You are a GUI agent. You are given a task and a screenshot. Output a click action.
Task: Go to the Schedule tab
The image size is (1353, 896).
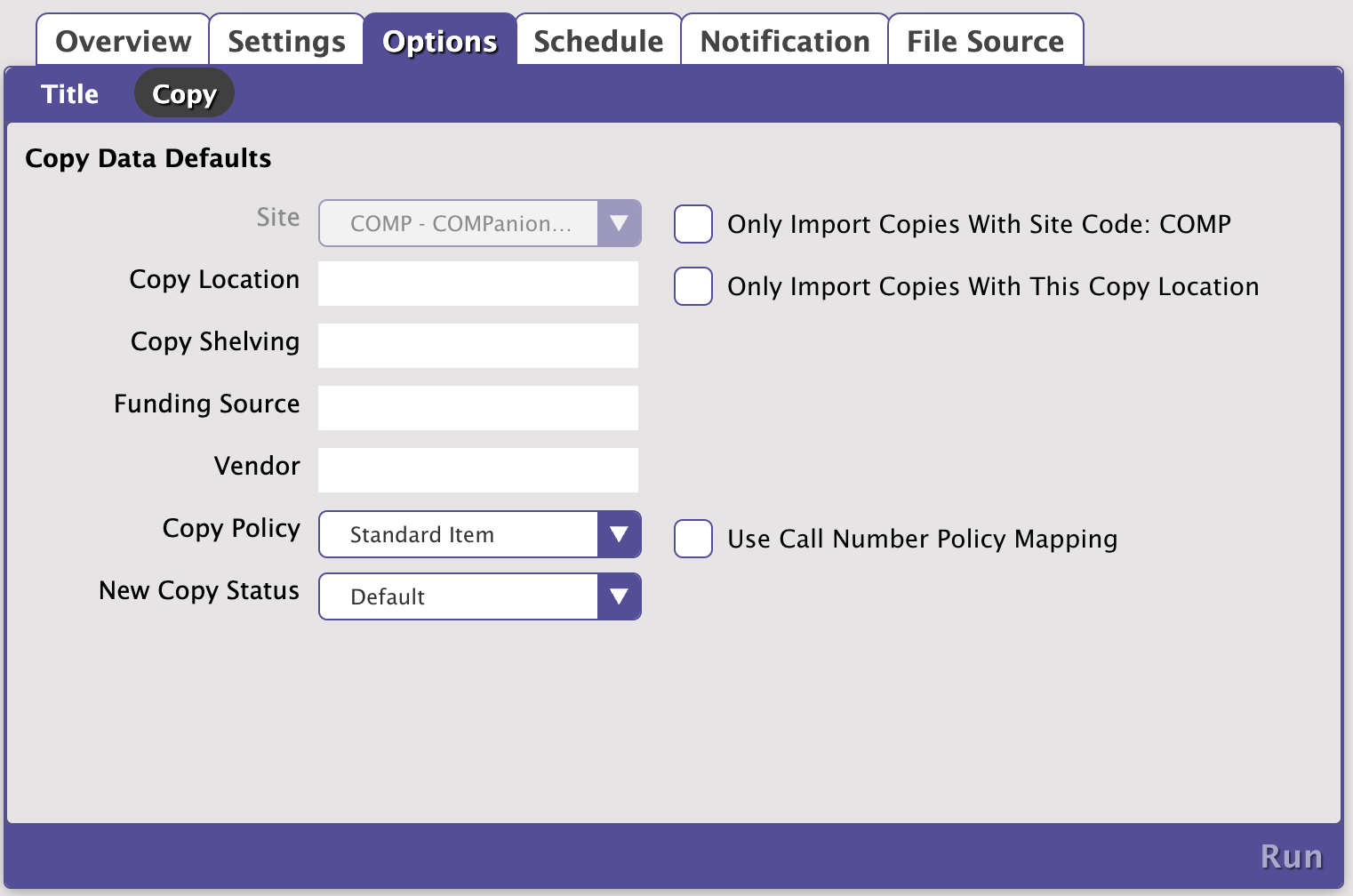point(598,41)
